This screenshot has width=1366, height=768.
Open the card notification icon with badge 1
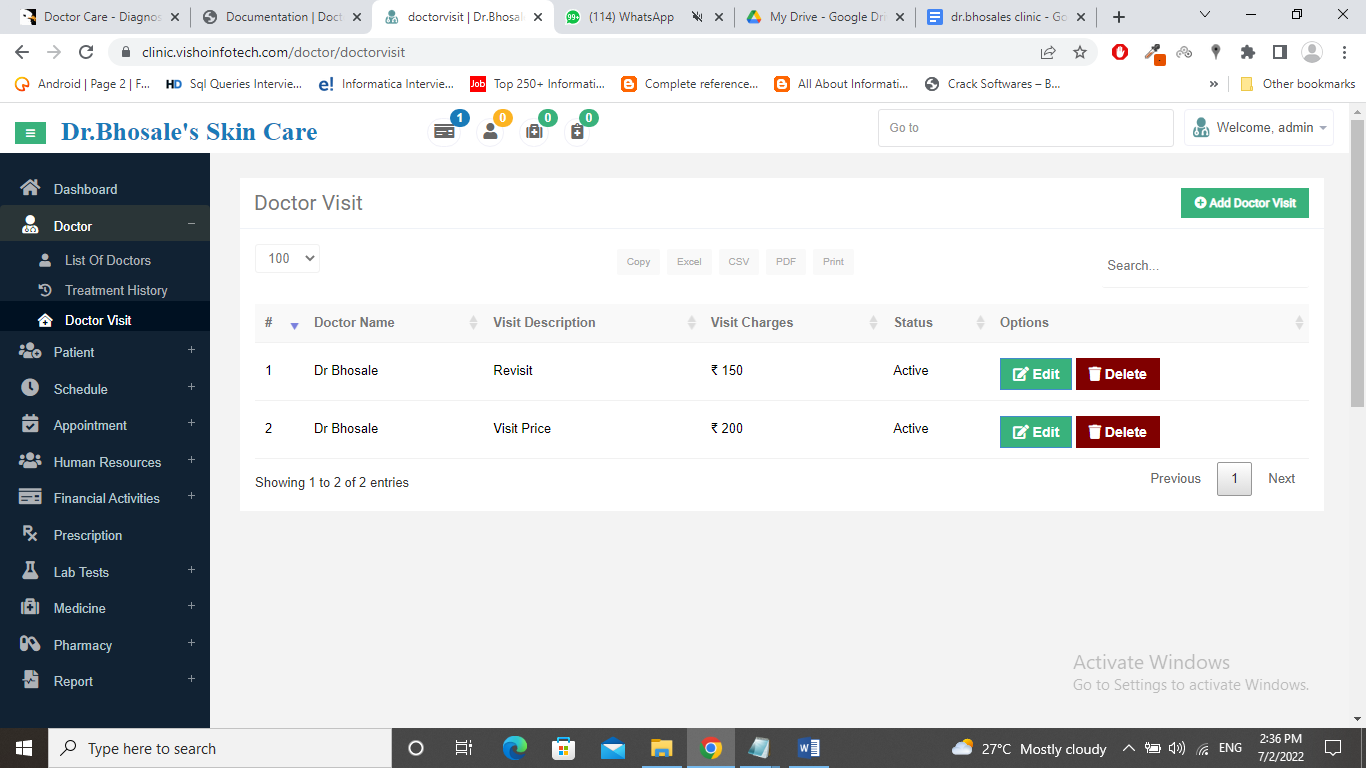pyautogui.click(x=444, y=131)
